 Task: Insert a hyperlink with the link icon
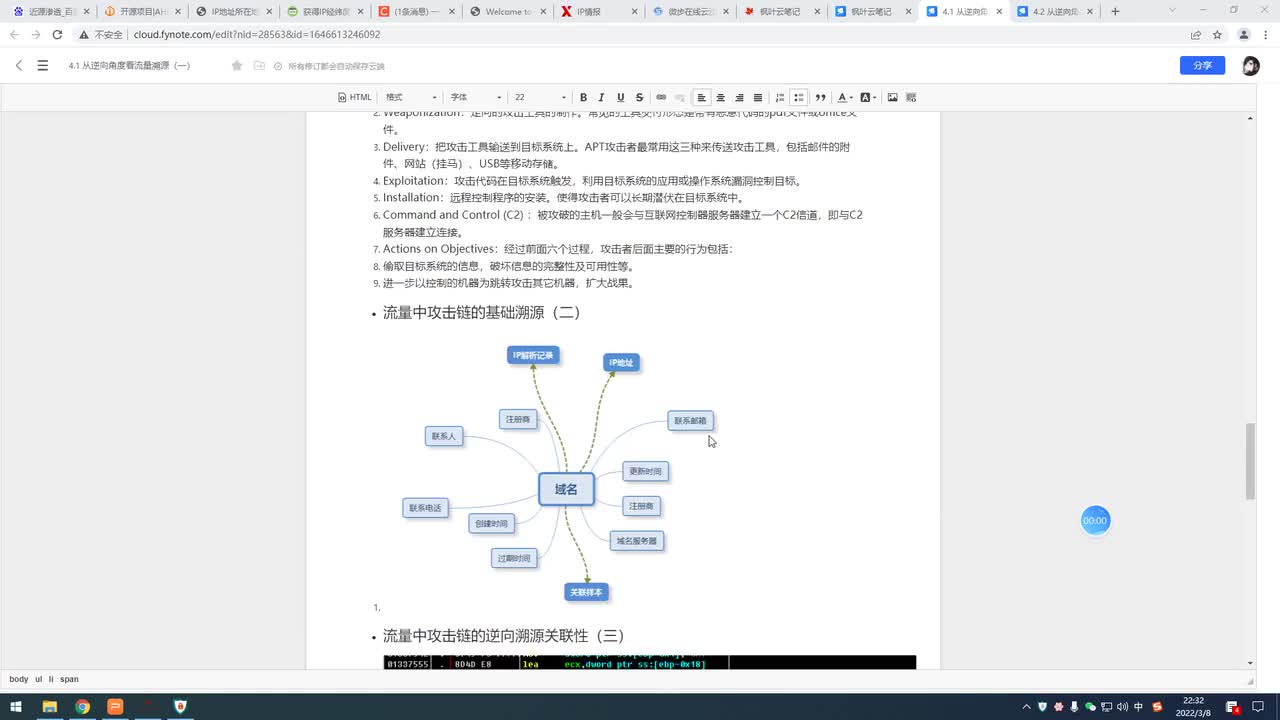[x=661, y=97]
